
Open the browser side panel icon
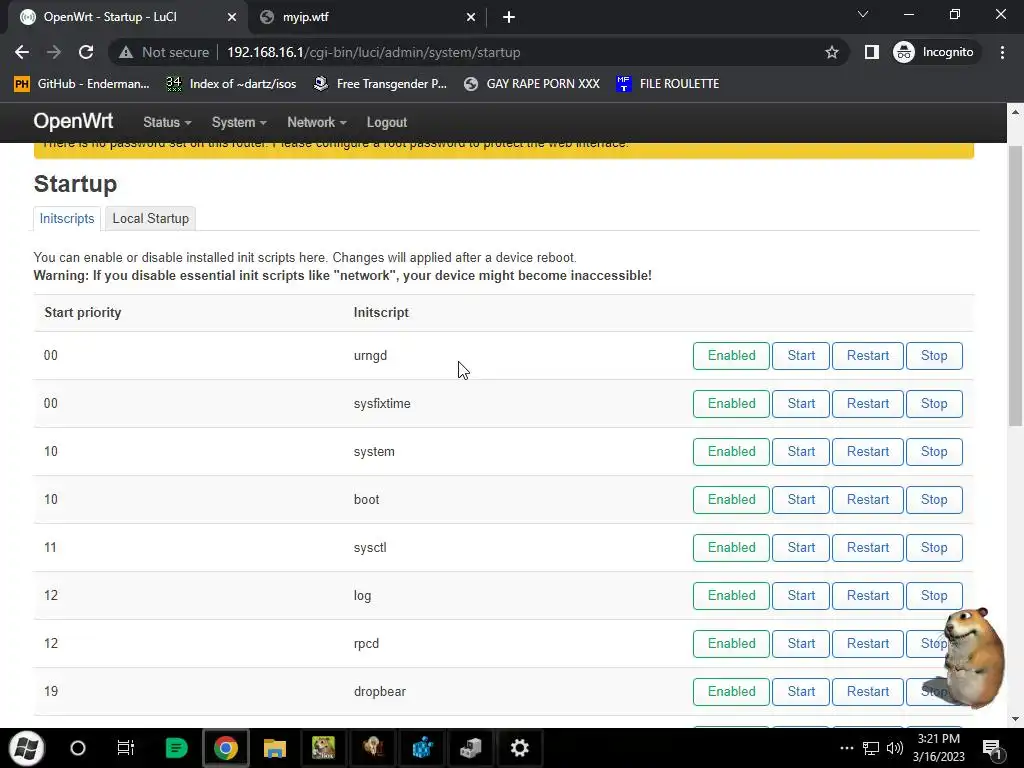[871, 52]
